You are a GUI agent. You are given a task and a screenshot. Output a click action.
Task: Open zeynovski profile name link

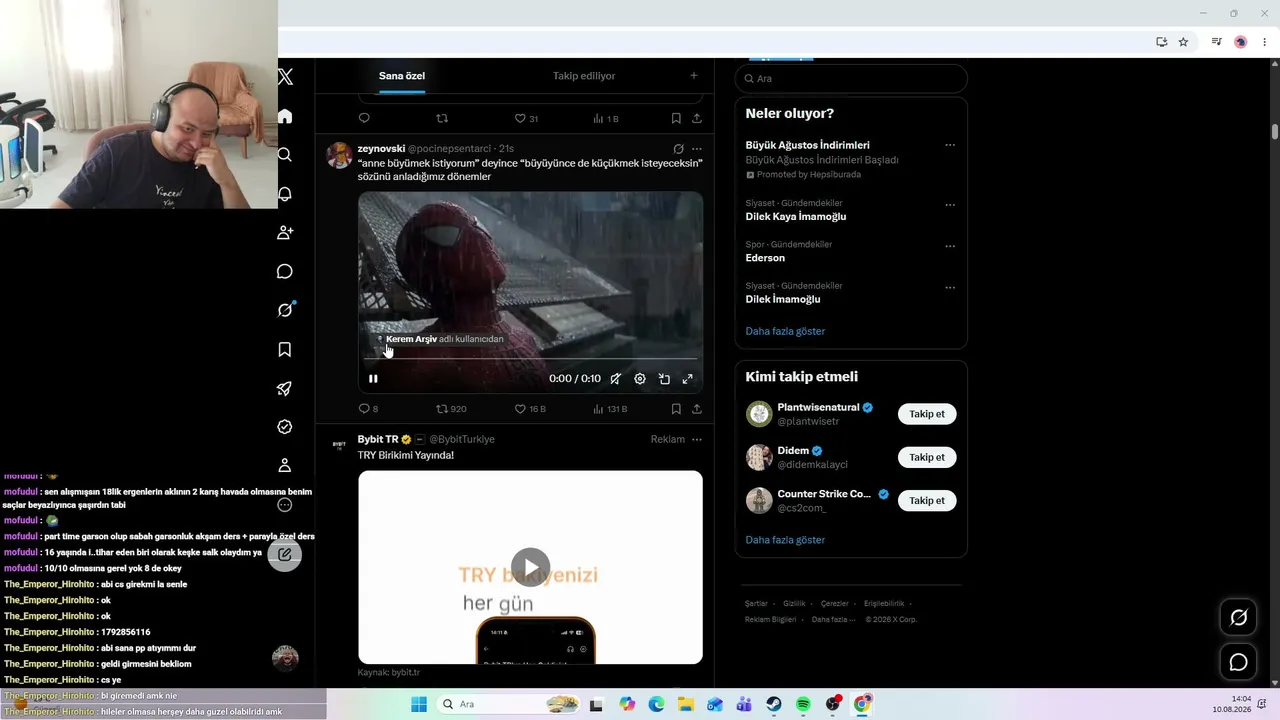point(381,149)
